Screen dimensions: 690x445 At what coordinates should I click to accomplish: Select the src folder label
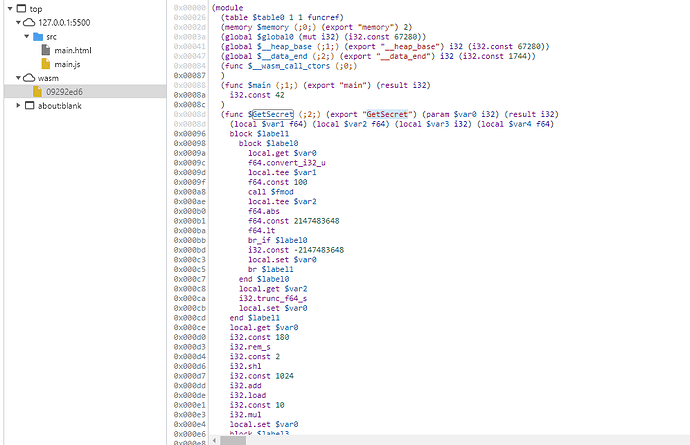pyautogui.click(x=51, y=37)
